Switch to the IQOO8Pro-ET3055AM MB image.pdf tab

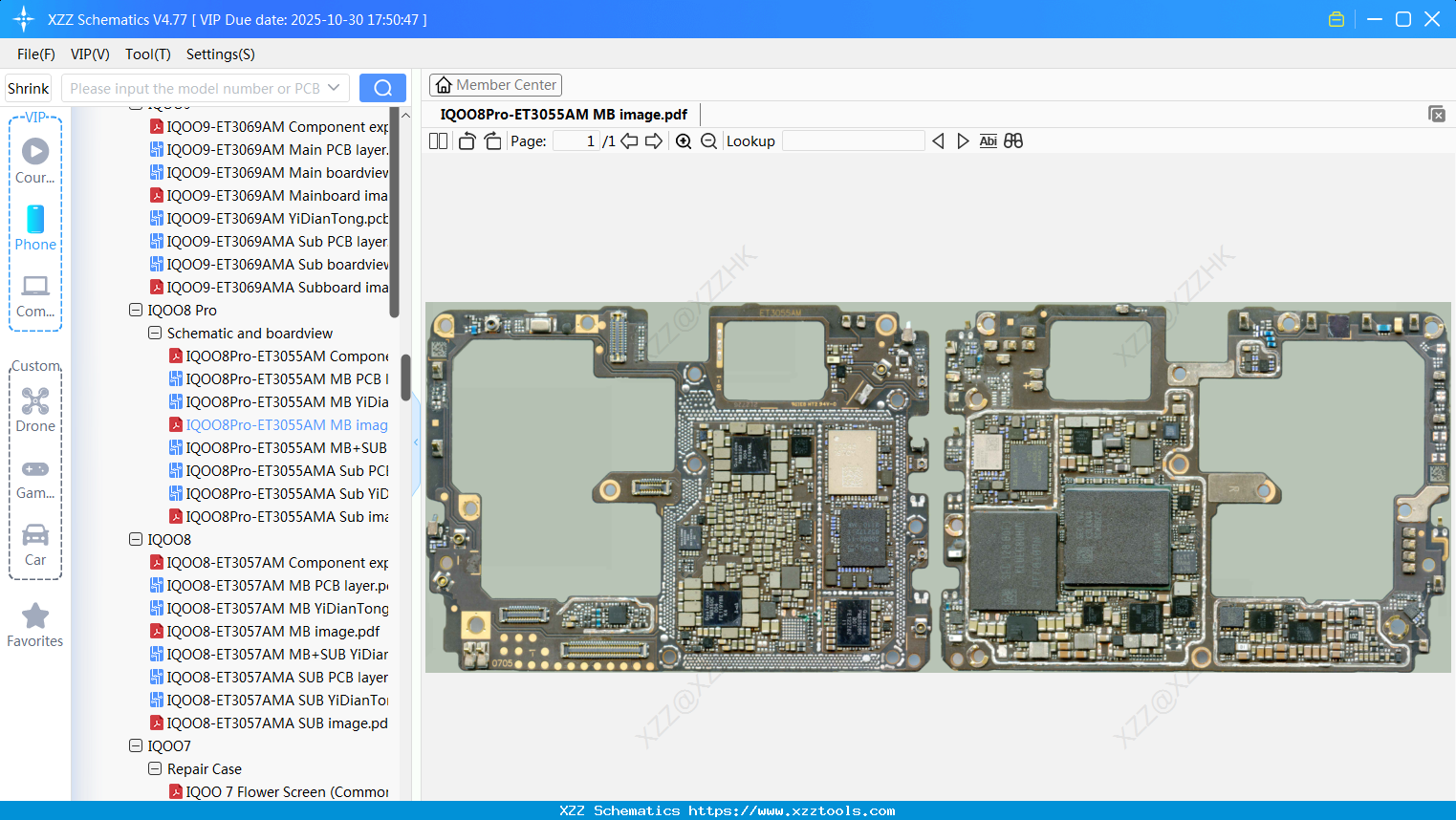(x=563, y=114)
